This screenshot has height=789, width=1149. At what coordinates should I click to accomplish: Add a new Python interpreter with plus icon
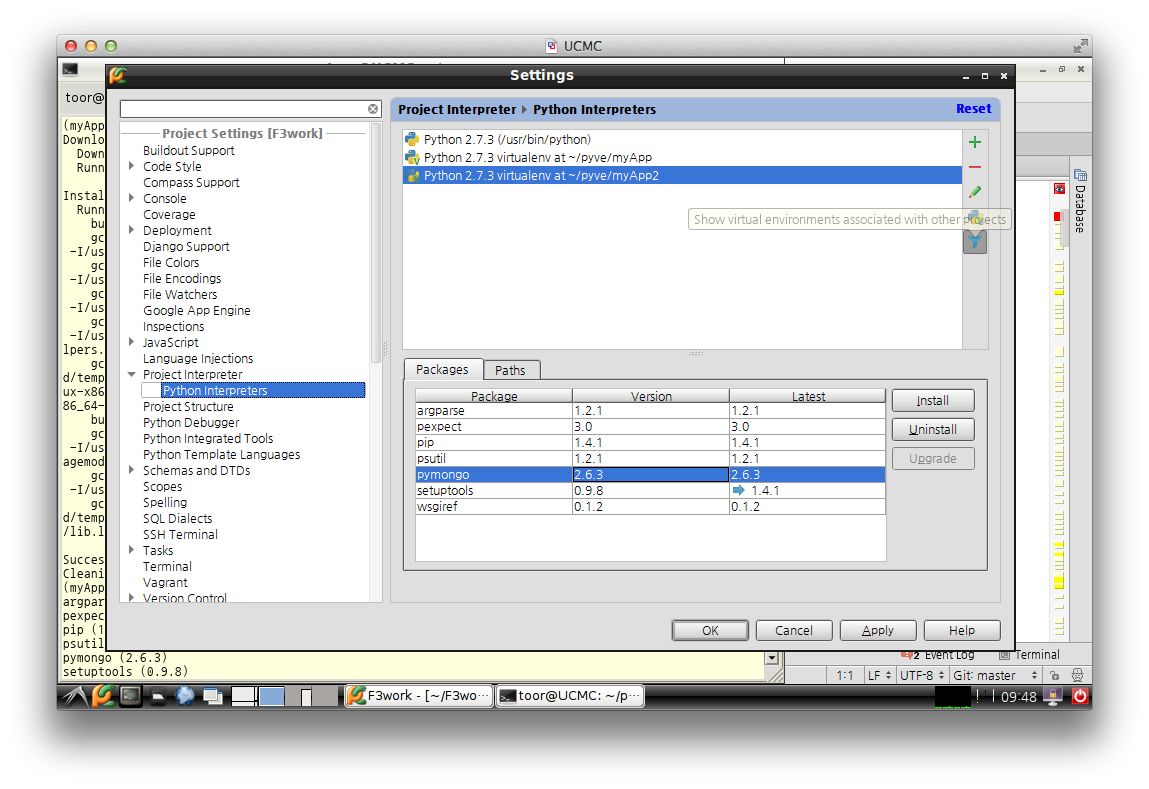[975, 142]
